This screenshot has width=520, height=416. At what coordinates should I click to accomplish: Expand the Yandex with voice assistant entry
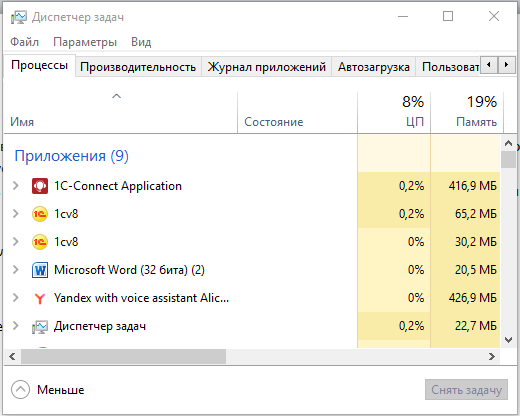point(15,298)
